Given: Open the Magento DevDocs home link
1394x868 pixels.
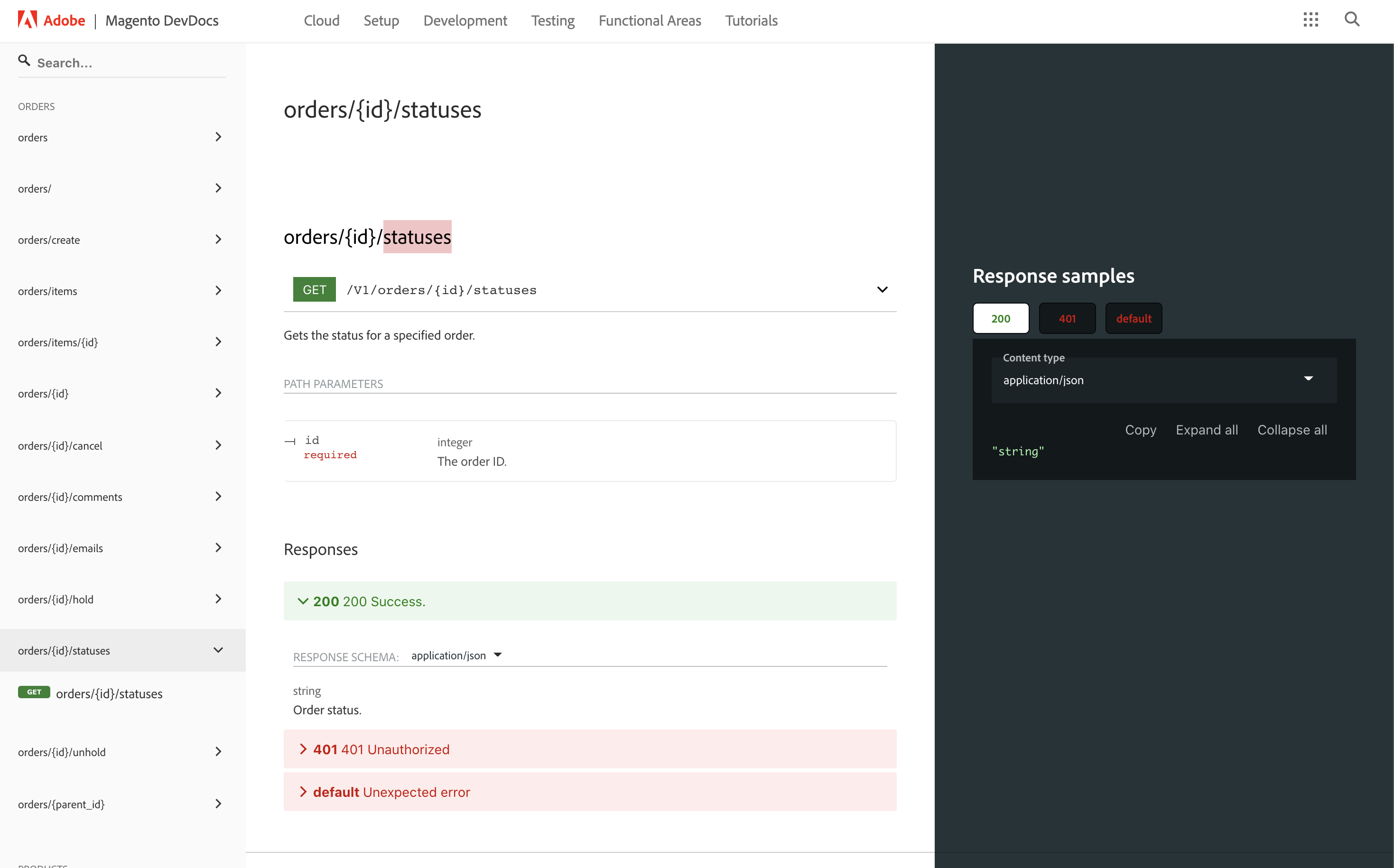Looking at the screenshot, I should pyautogui.click(x=162, y=21).
